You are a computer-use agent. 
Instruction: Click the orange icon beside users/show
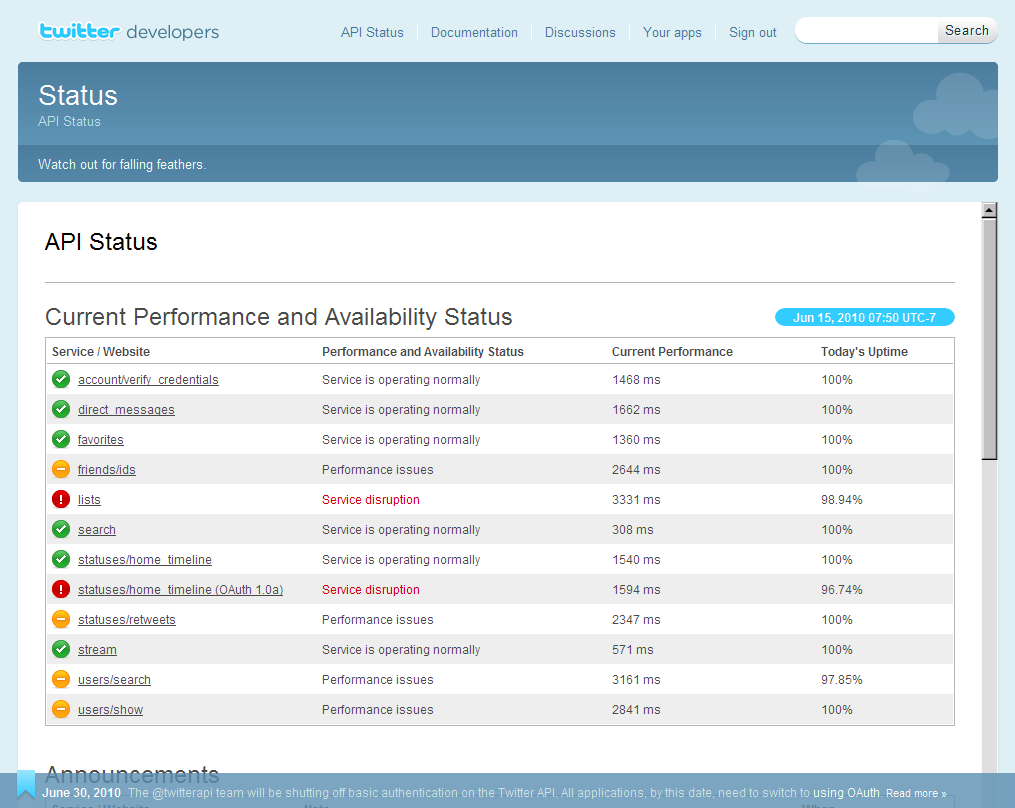[61, 709]
